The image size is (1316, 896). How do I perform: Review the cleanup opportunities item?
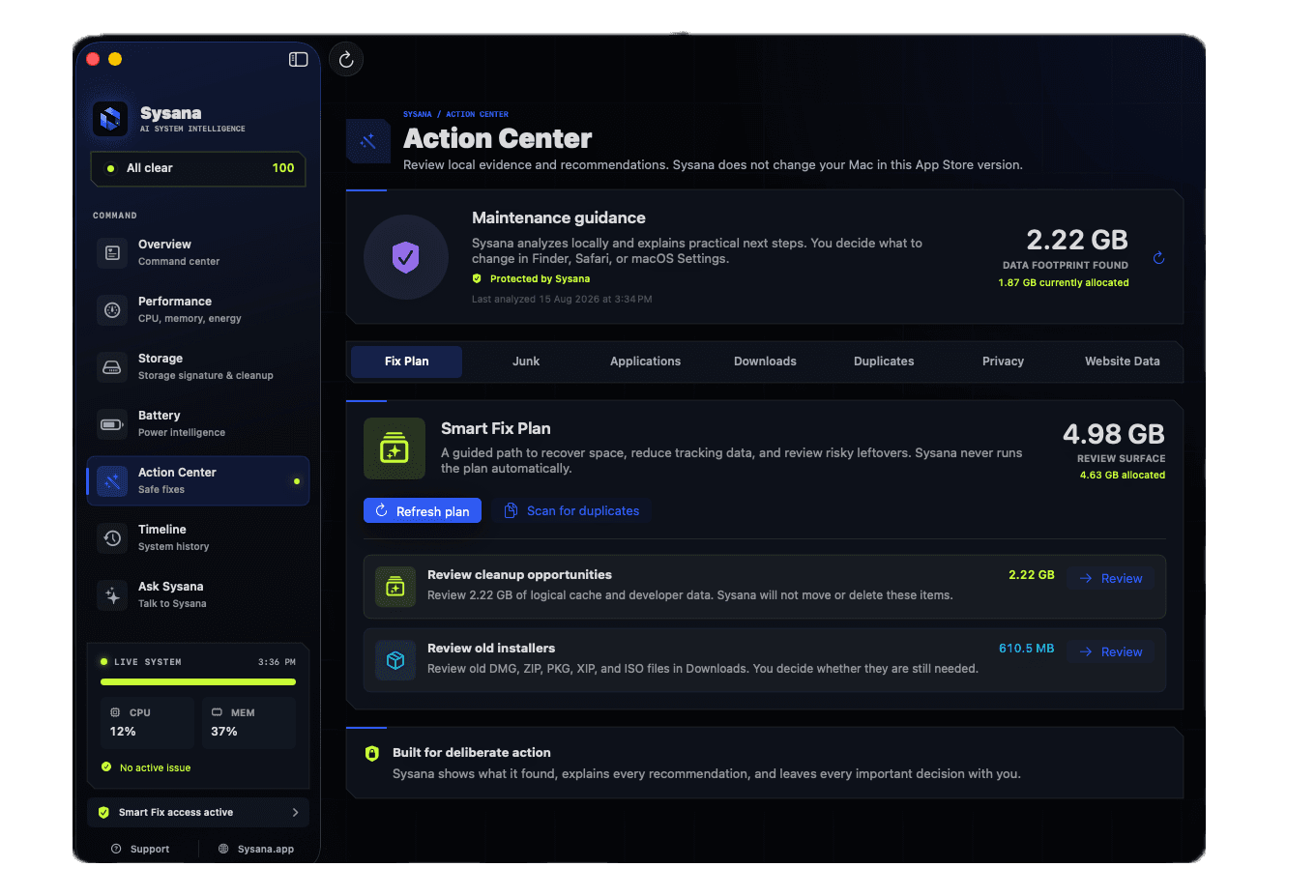point(1111,578)
